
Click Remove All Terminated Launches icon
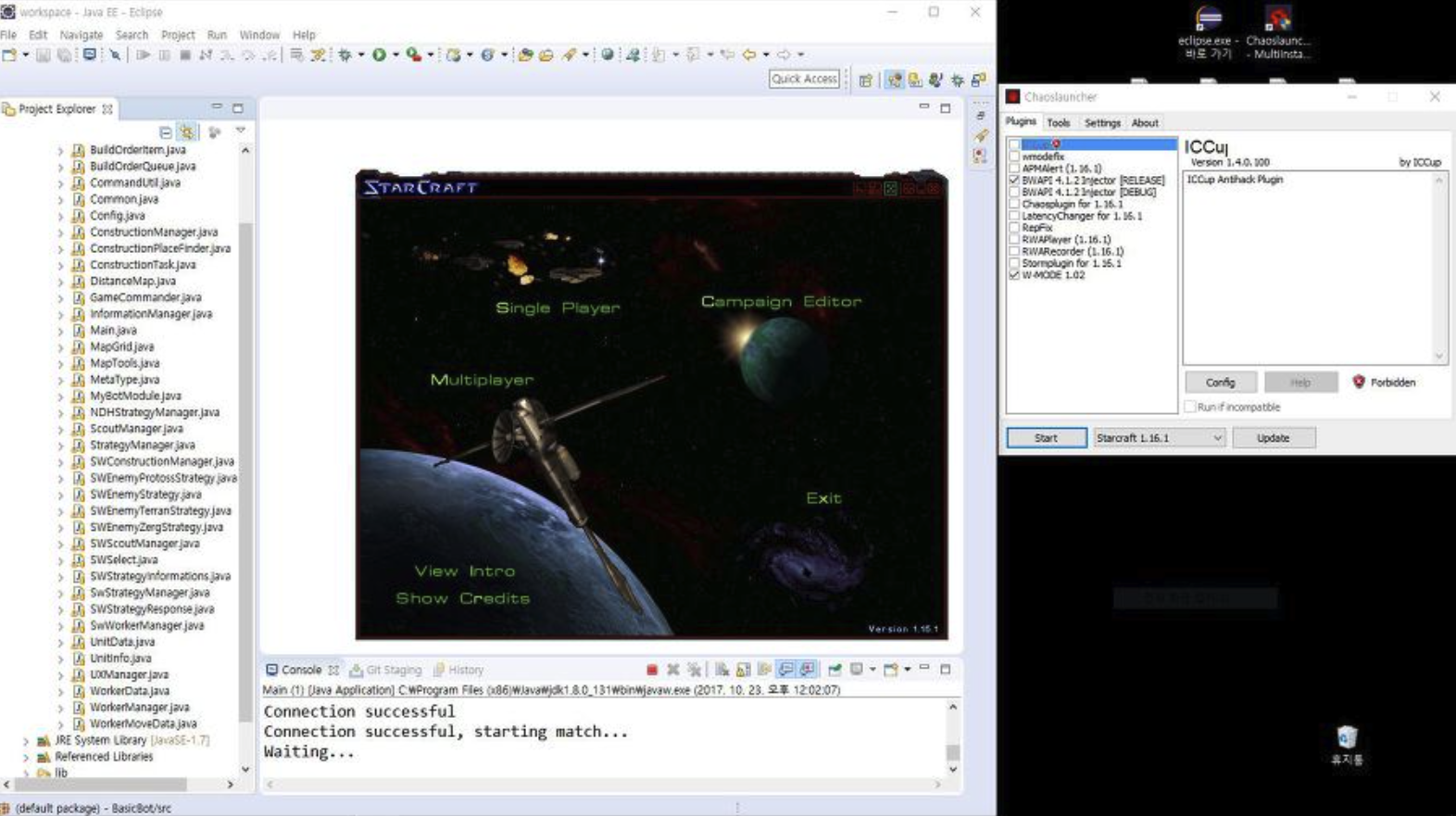tap(694, 670)
